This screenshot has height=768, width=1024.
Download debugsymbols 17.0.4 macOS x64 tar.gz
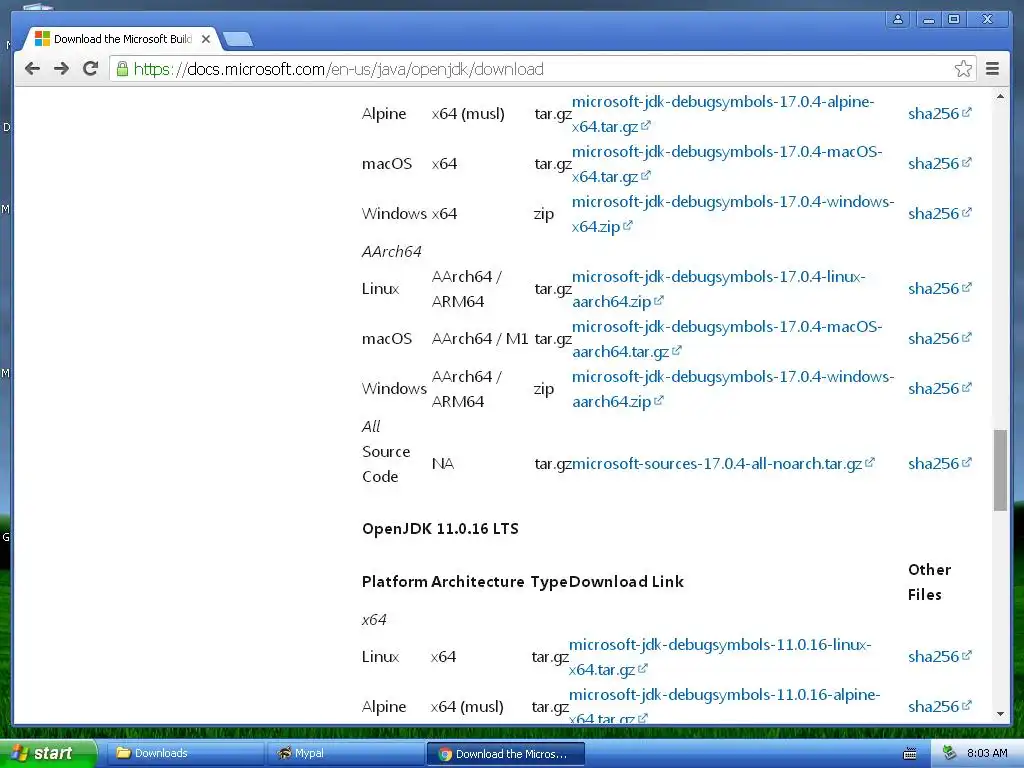pyautogui.click(x=727, y=164)
